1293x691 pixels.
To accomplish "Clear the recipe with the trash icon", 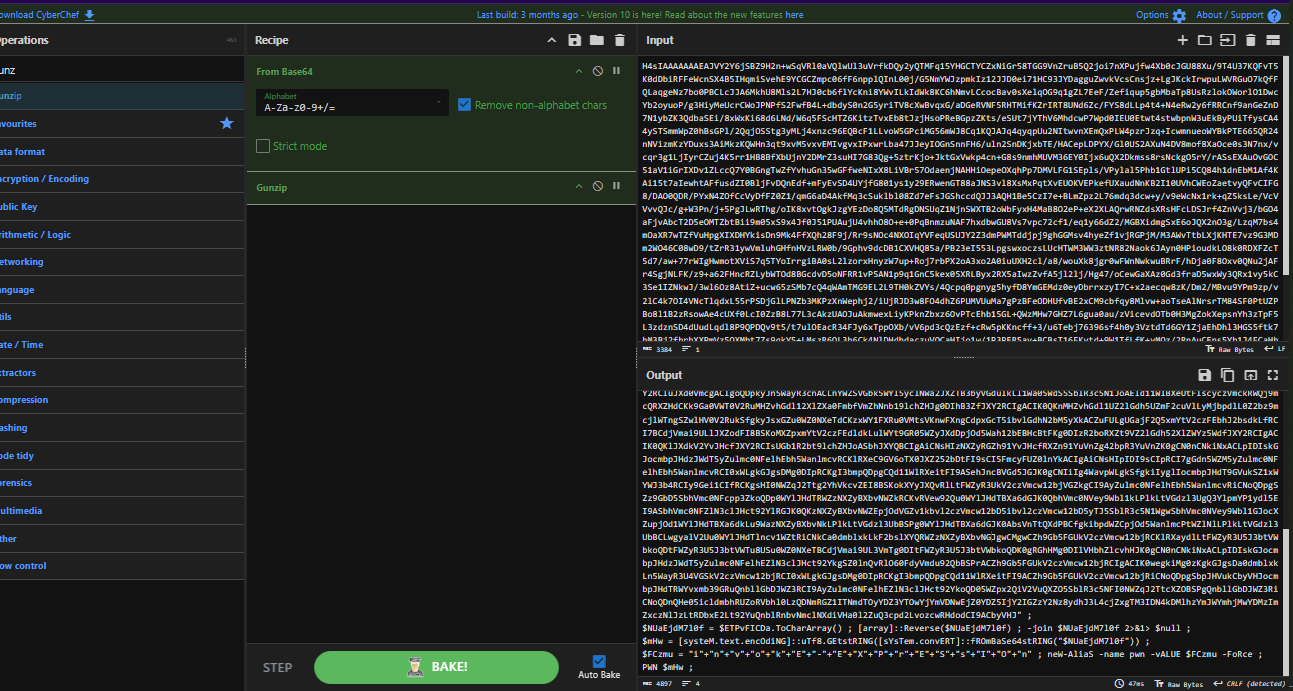I will coord(619,40).
